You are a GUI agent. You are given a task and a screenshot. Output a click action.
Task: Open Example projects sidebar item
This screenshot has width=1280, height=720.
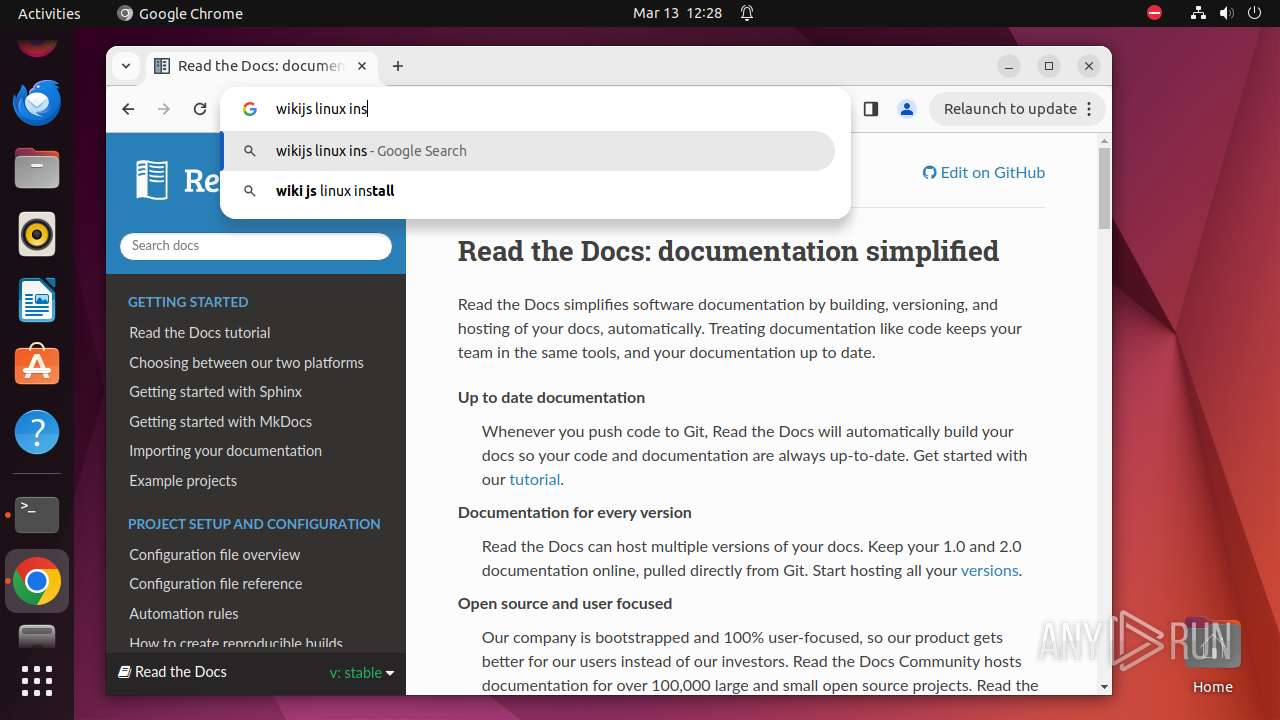(183, 481)
